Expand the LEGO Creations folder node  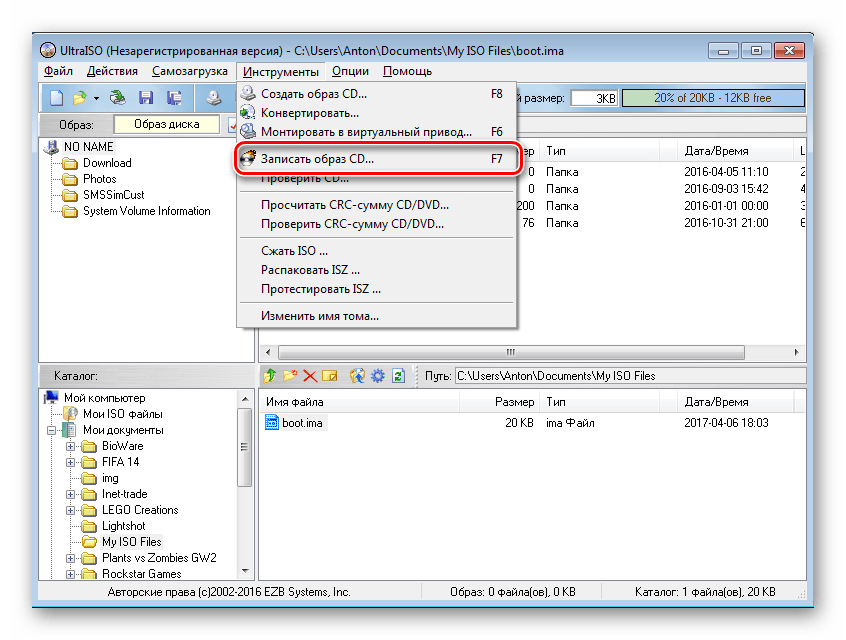pos(70,510)
